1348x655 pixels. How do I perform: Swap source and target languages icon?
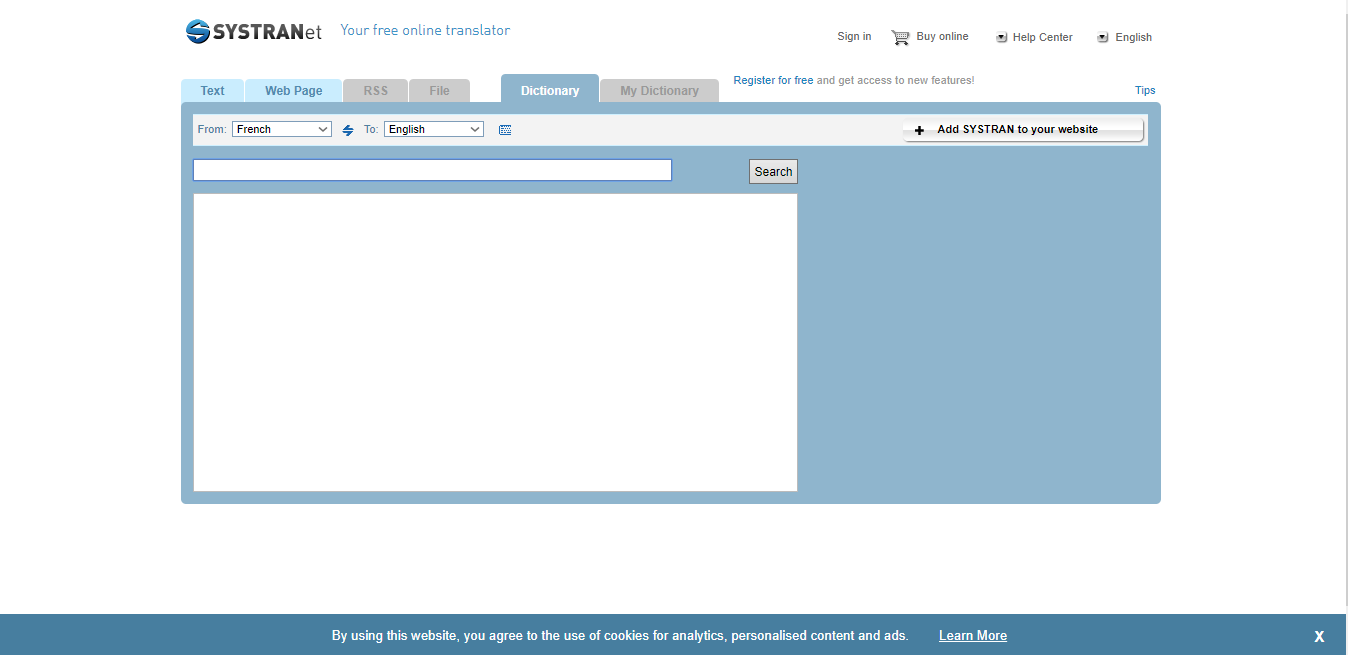pos(348,130)
